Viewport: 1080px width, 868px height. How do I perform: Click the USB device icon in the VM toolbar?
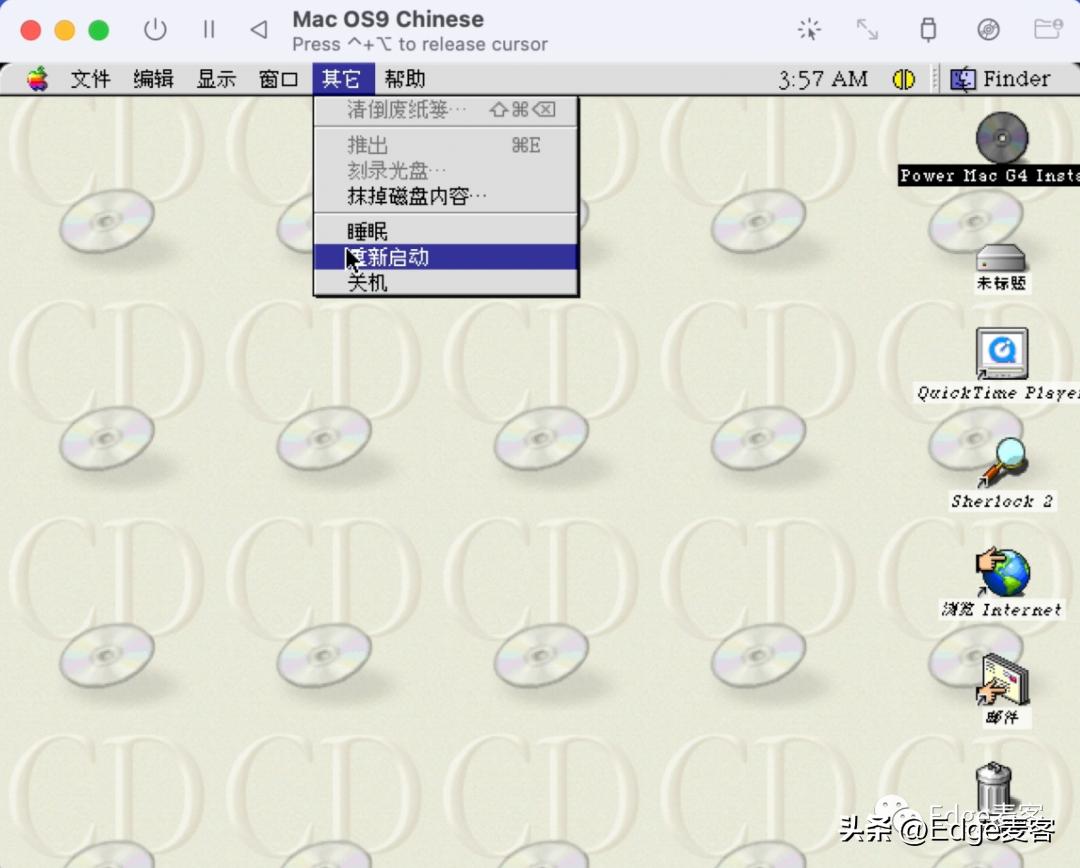click(928, 30)
